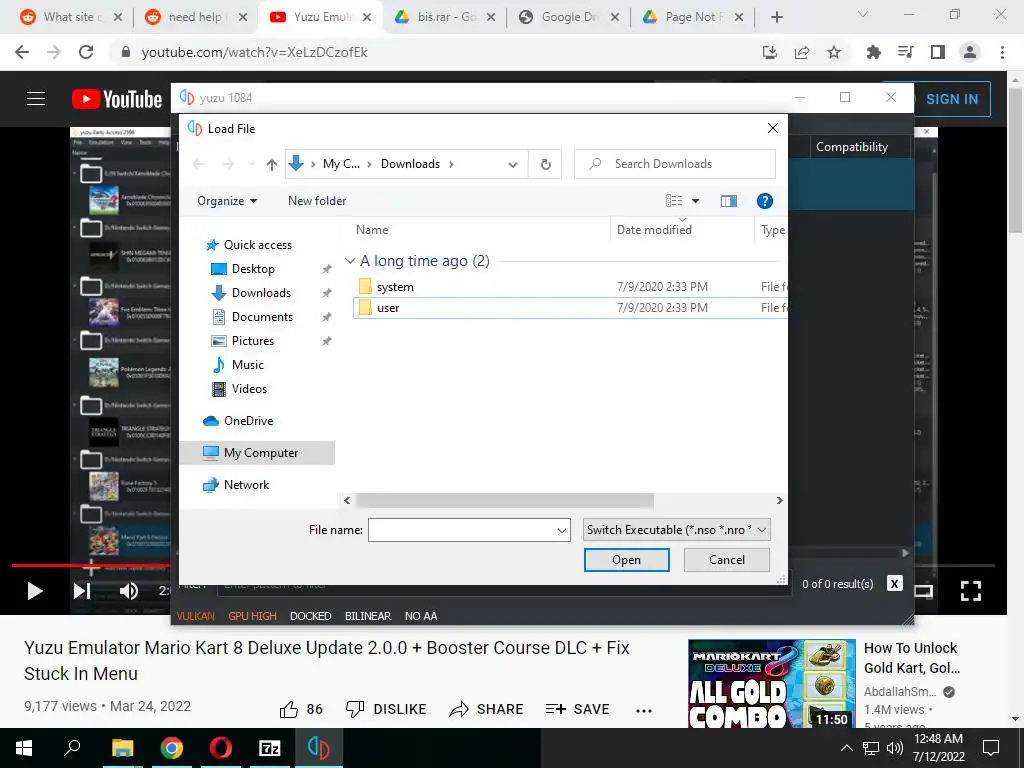The height and width of the screenshot is (768, 1024).
Task: Go to the YouTube home logo
Action: point(116,99)
